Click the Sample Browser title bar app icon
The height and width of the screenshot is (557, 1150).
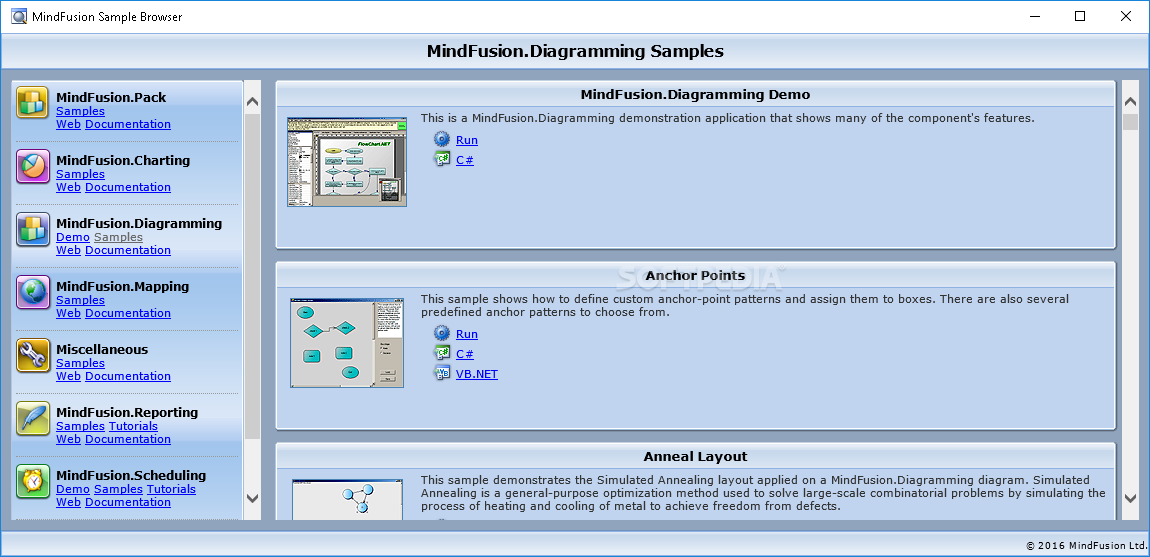[19, 16]
